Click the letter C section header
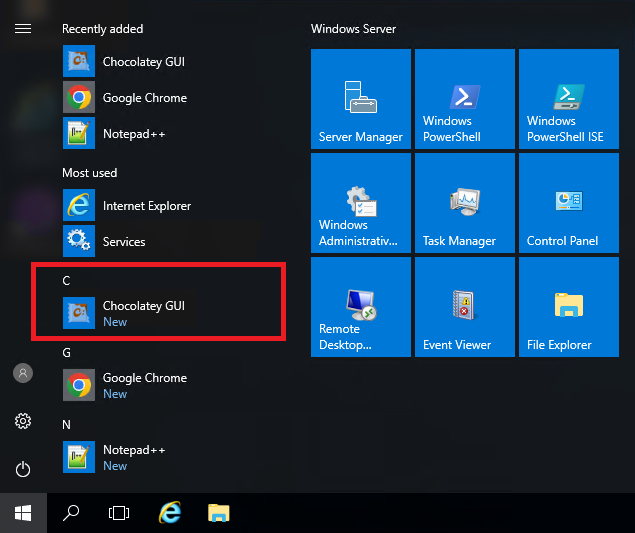This screenshot has height=533, width=635. pyautogui.click(x=66, y=280)
